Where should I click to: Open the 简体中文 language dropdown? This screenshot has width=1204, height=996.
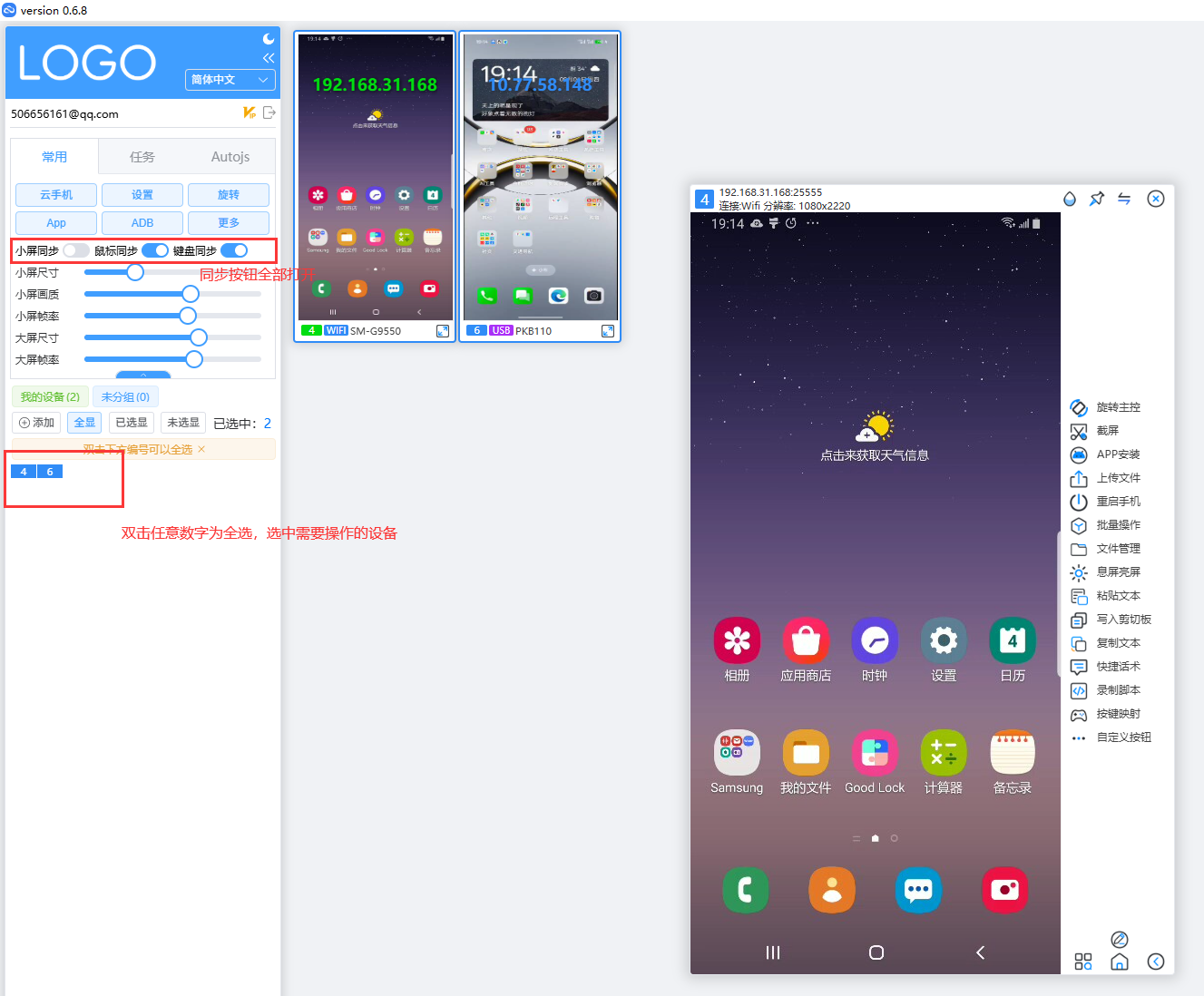(230, 80)
